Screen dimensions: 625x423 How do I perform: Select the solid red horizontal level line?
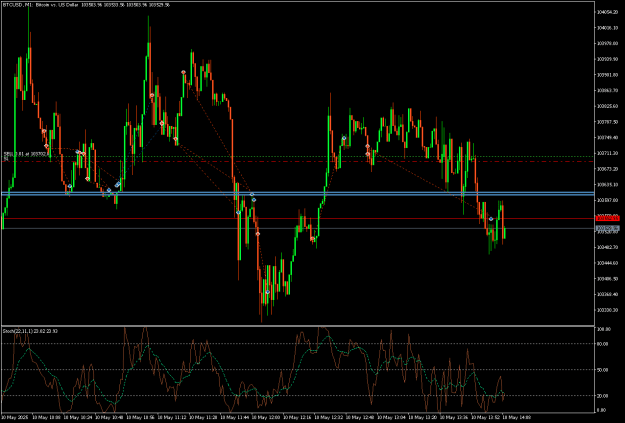(x=298, y=218)
